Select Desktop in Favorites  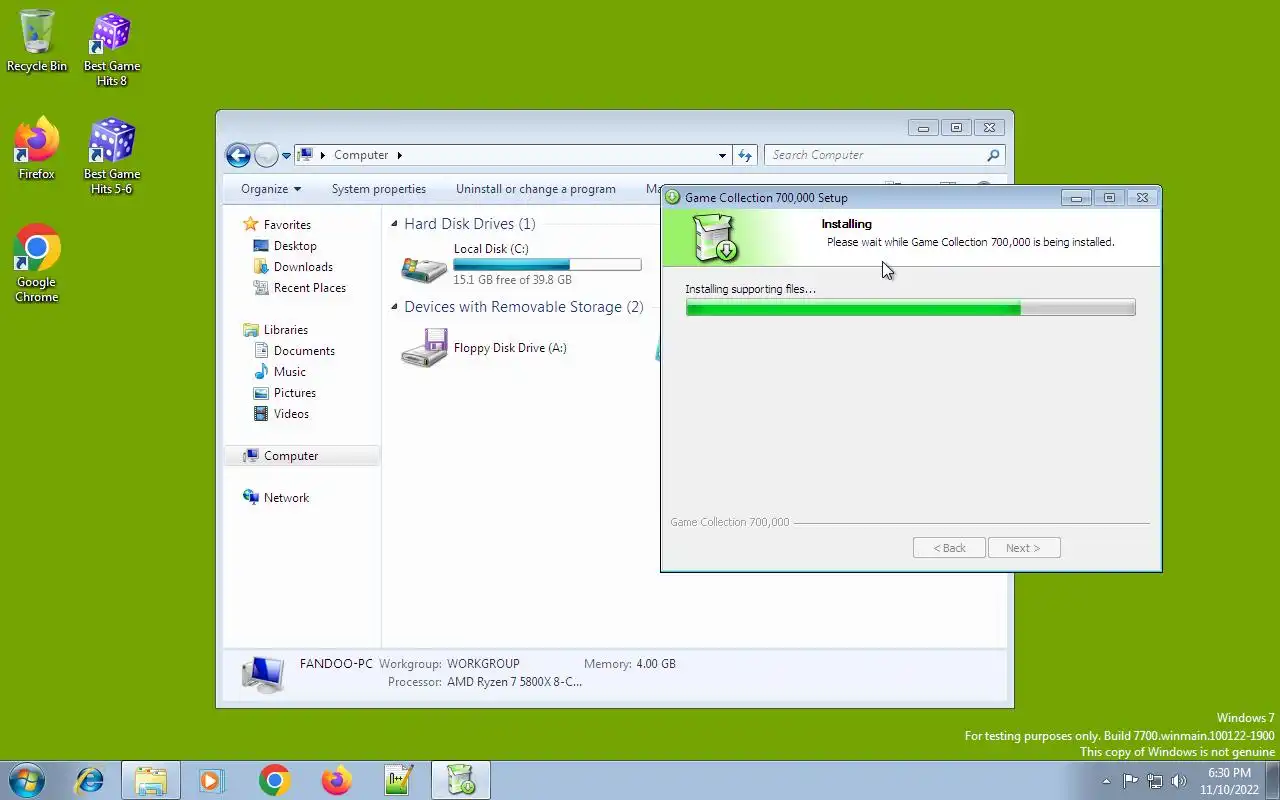pyautogui.click(x=295, y=246)
